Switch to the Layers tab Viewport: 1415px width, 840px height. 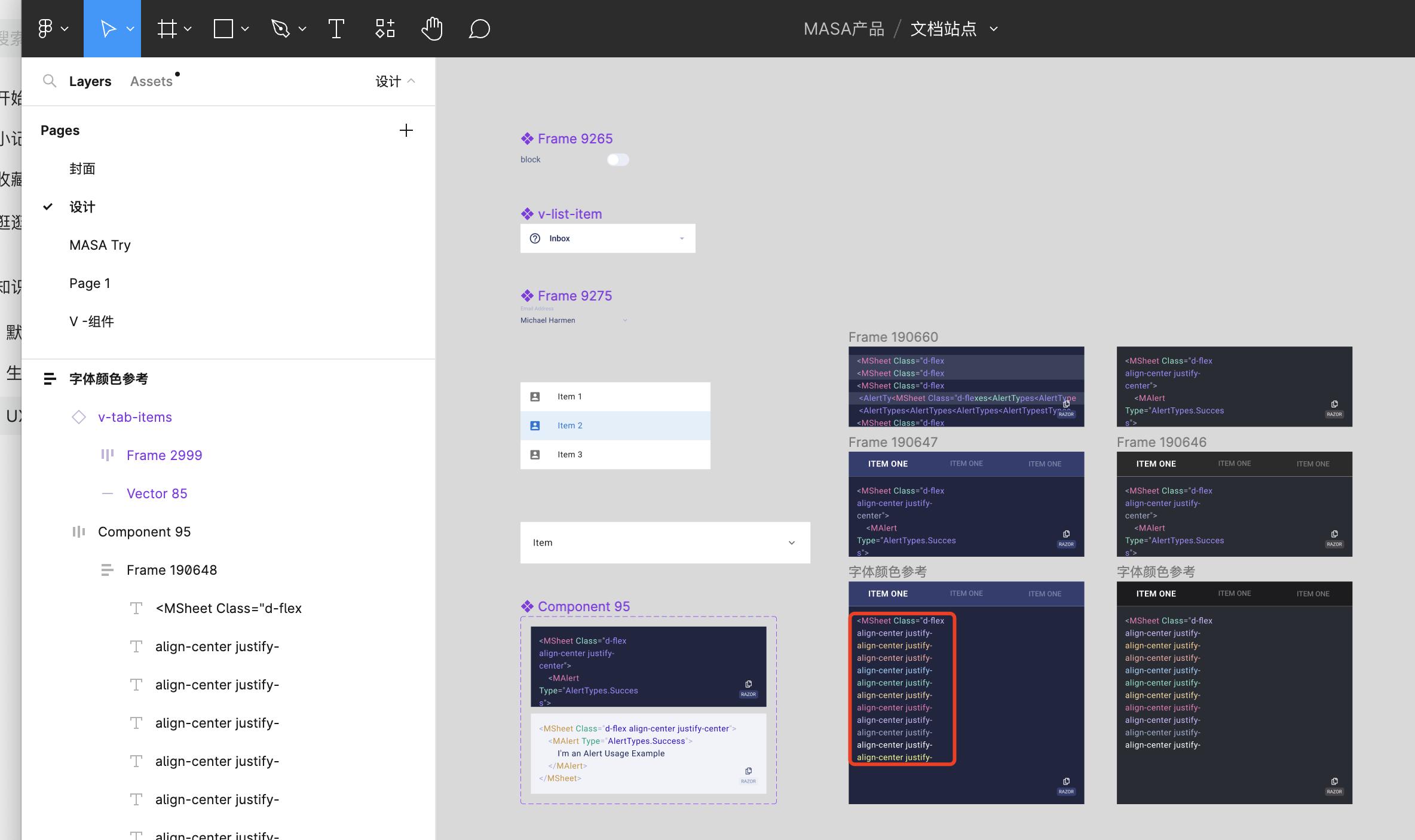(x=90, y=81)
